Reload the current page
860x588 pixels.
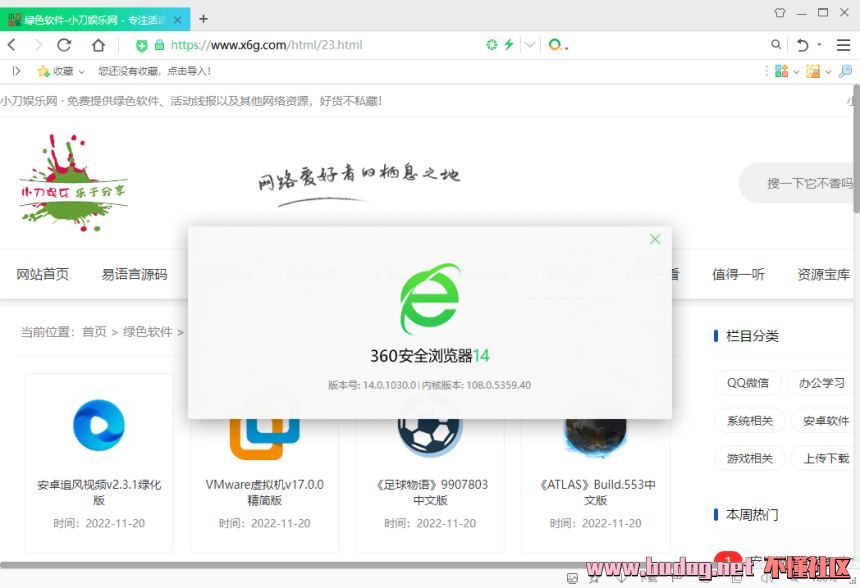click(x=64, y=45)
